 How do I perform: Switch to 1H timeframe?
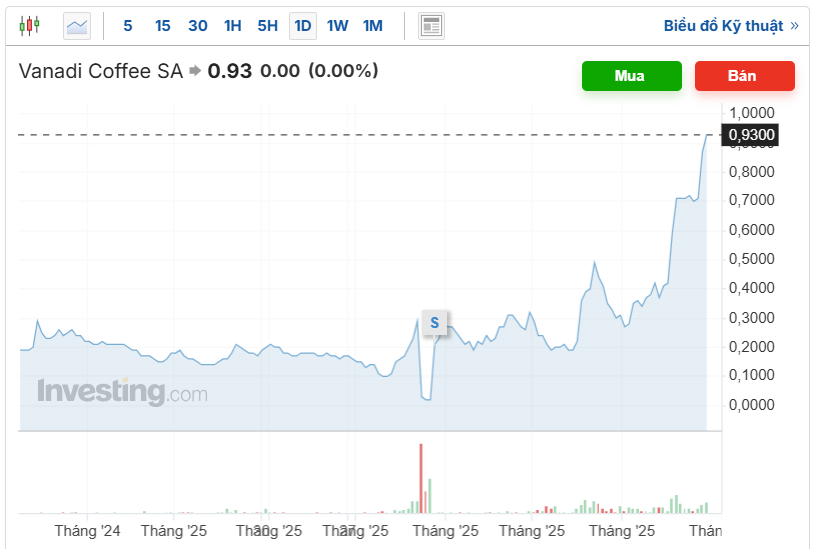[x=233, y=26]
